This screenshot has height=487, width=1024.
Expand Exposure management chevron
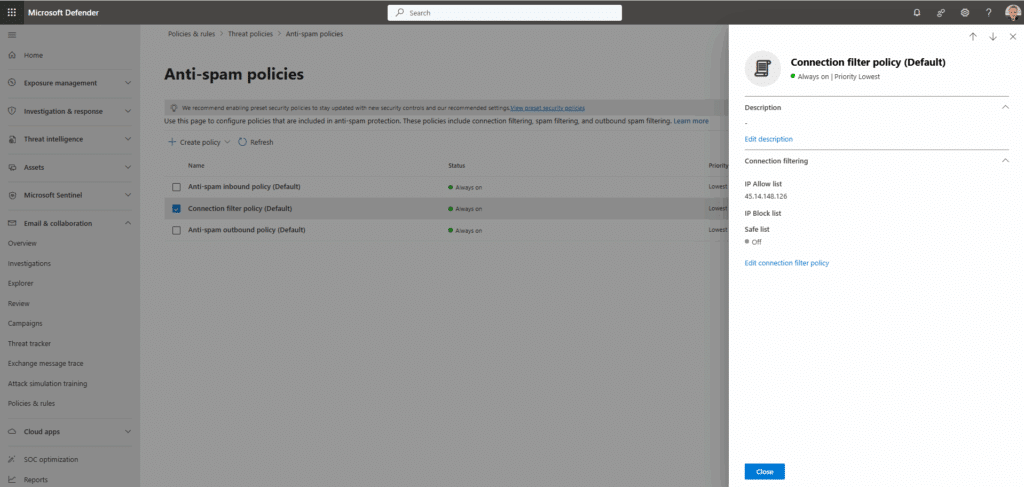(128, 83)
